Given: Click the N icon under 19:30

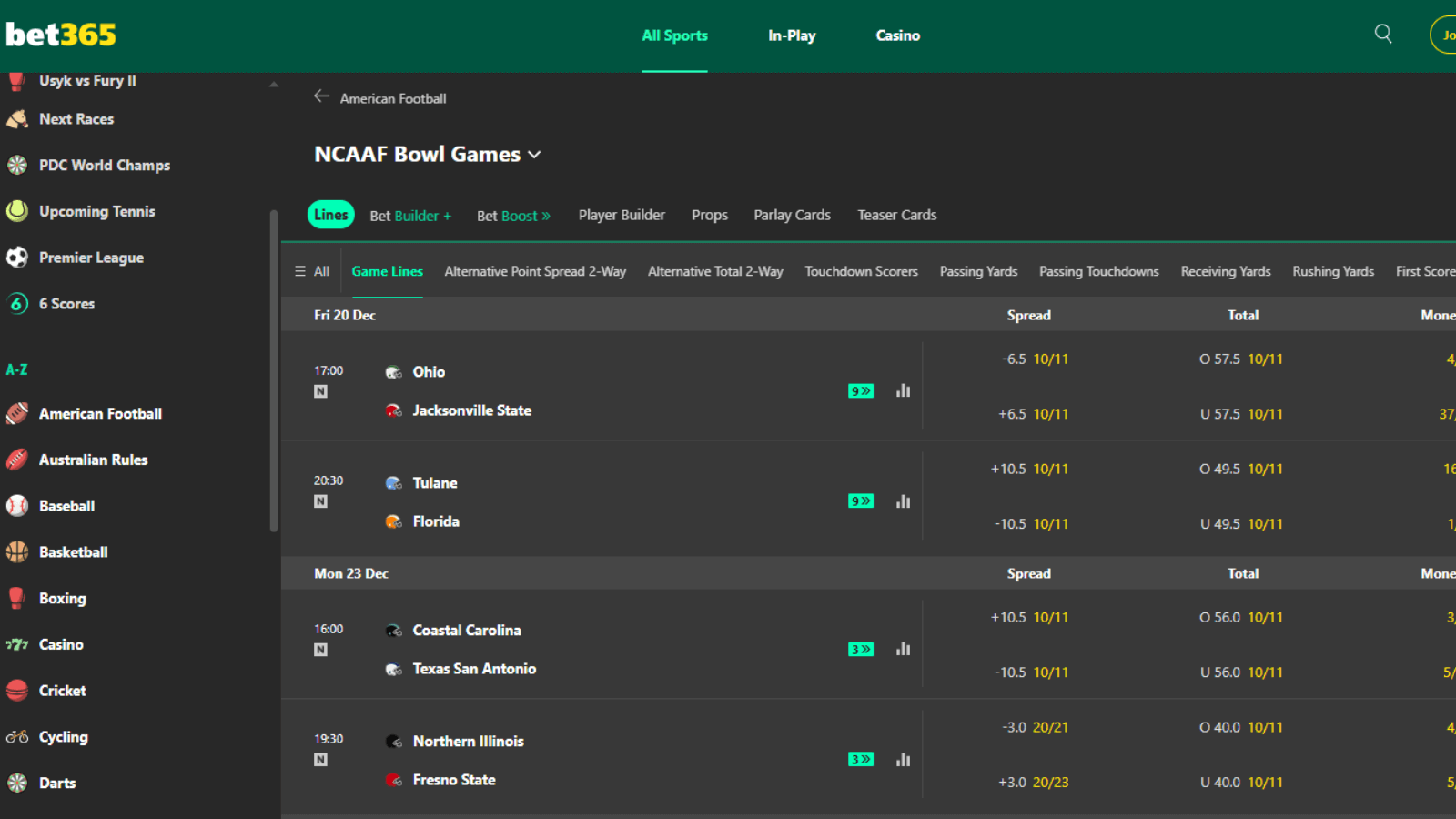Looking at the screenshot, I should tap(320, 760).
